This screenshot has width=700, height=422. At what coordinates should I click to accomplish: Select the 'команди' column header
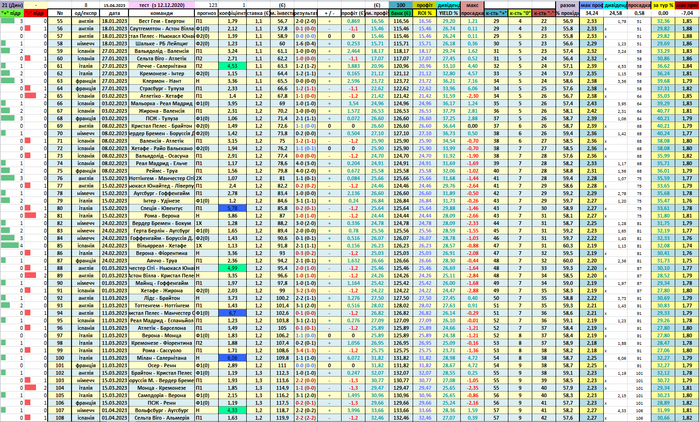[x=162, y=13]
